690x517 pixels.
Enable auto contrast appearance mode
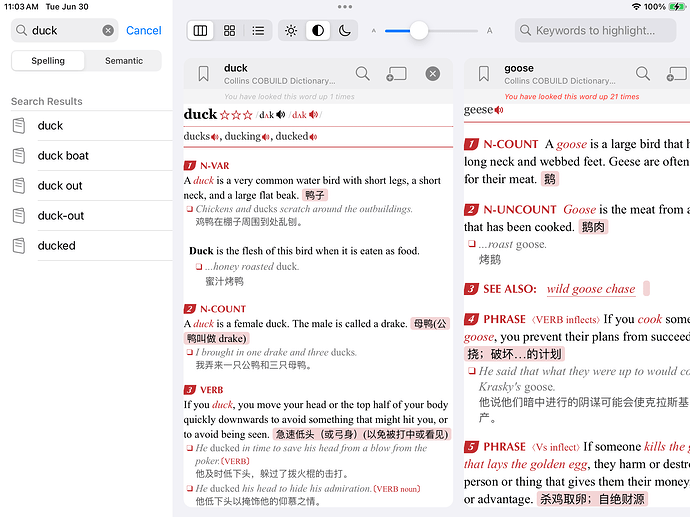point(318,30)
